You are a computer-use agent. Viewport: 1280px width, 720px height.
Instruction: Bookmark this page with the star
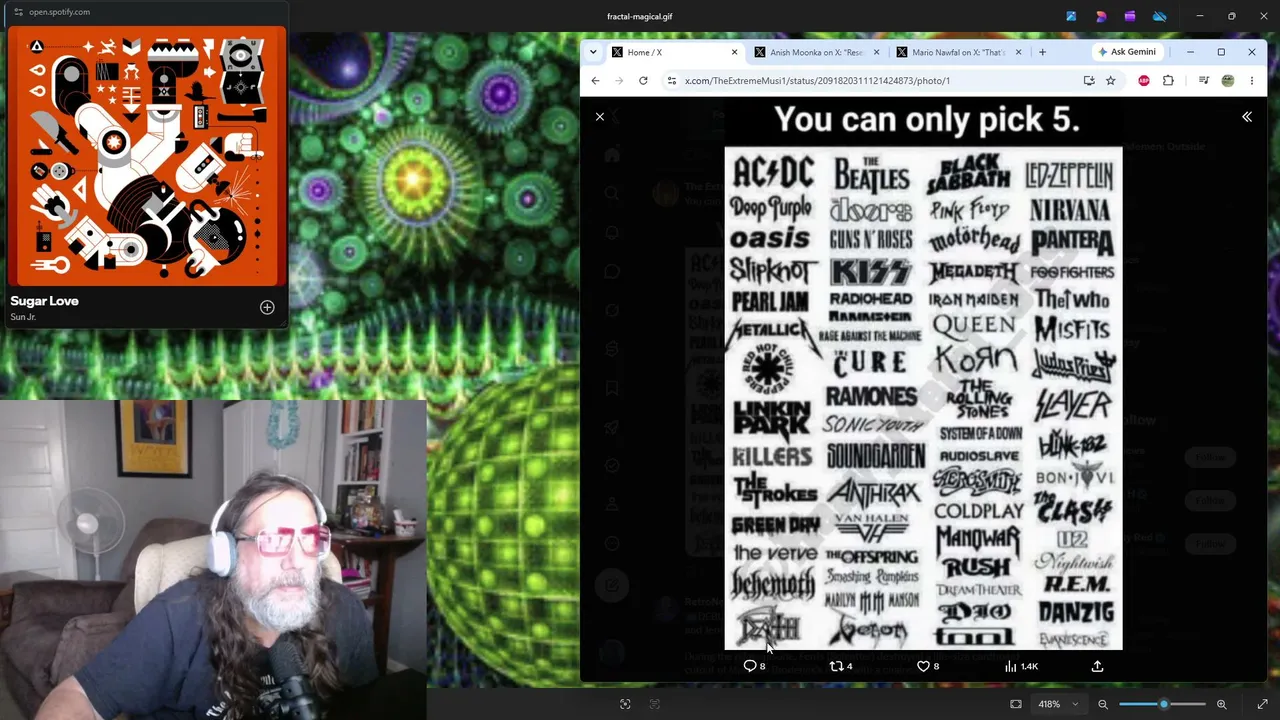[1110, 81]
